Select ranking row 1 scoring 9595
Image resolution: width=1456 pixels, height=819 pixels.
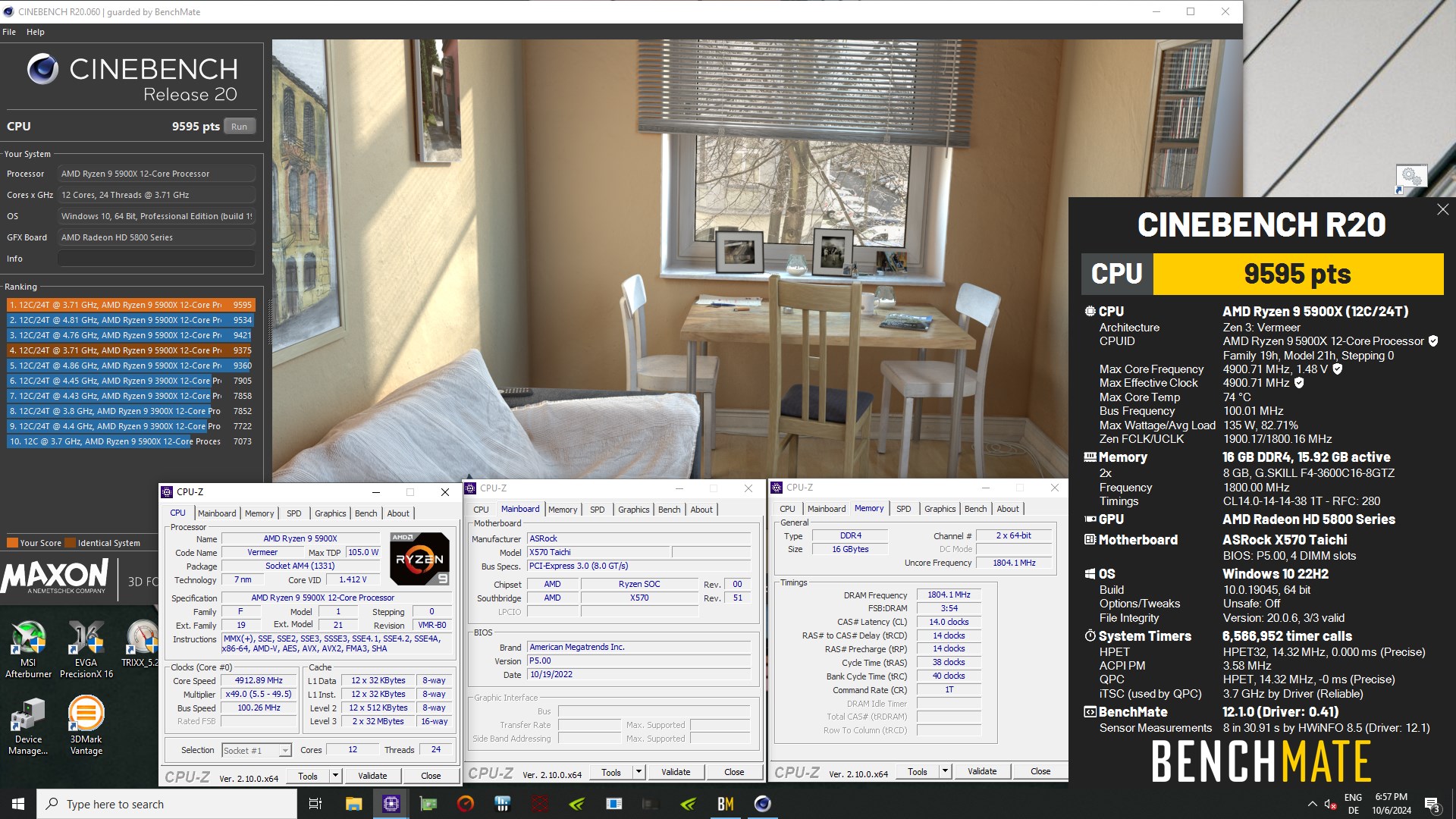(130, 305)
